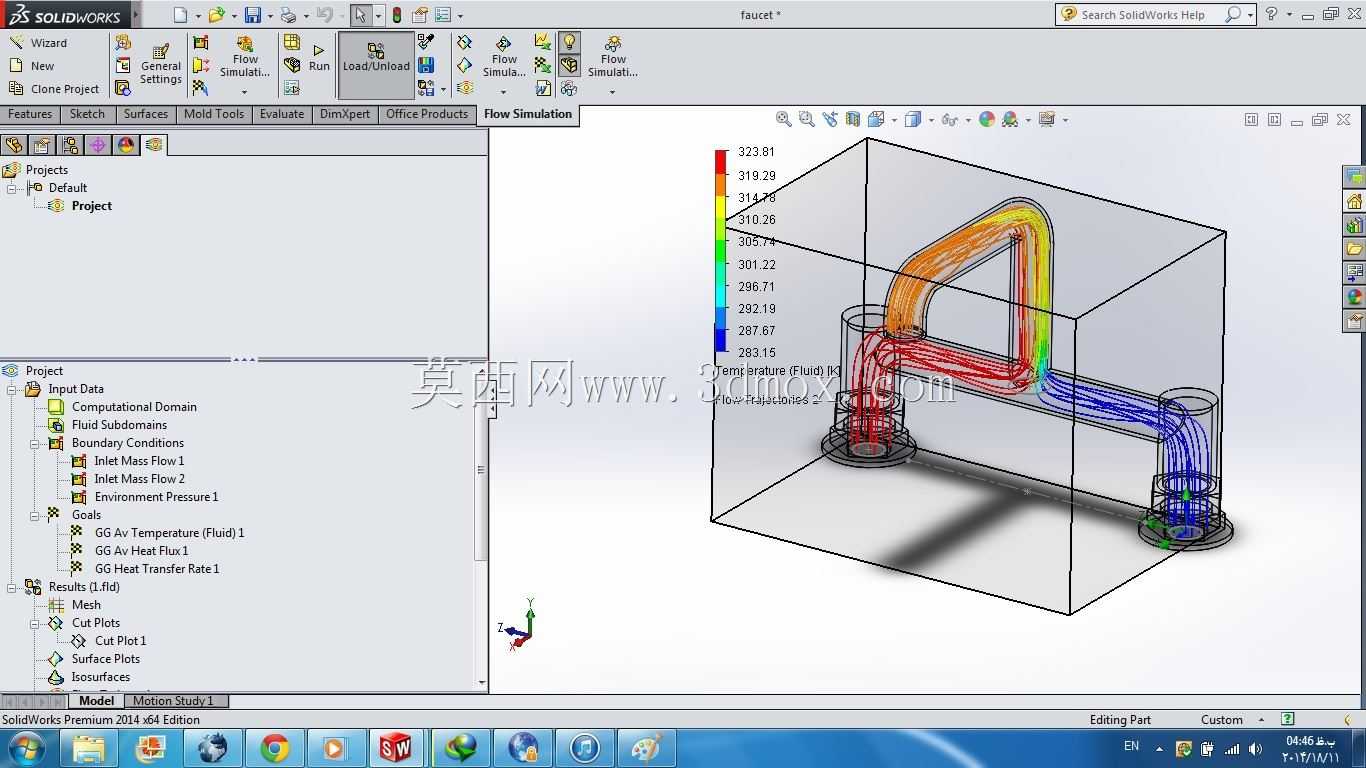Click the Section View icon
The image size is (1366, 768).
click(x=853, y=119)
